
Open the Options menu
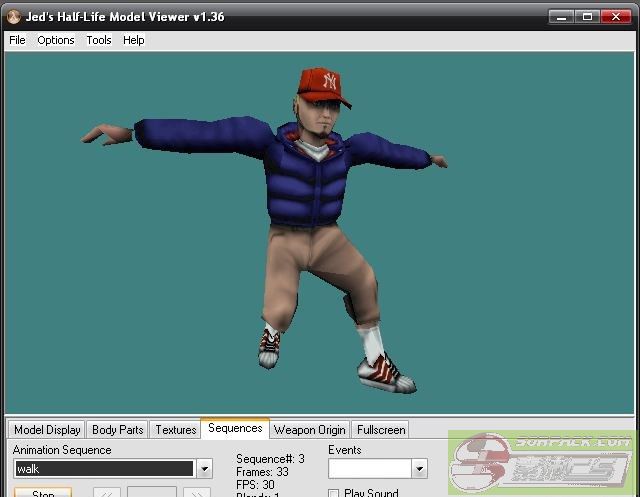pos(56,40)
